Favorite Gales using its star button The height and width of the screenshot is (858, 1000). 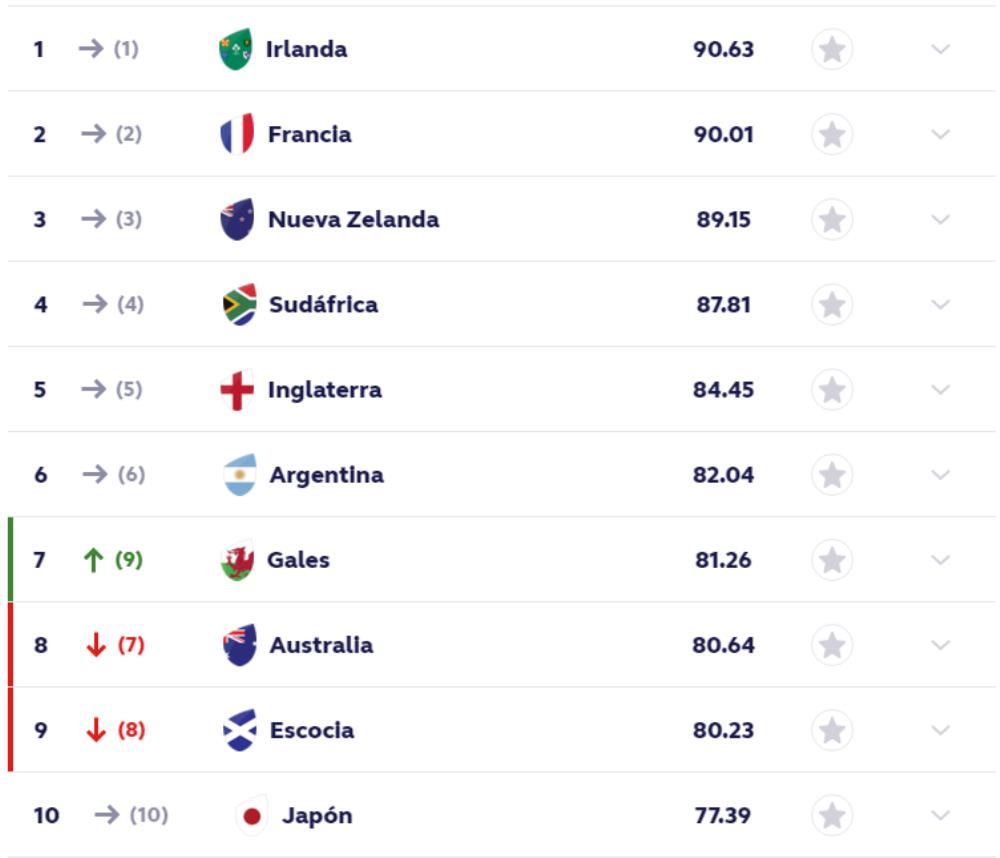point(832,560)
